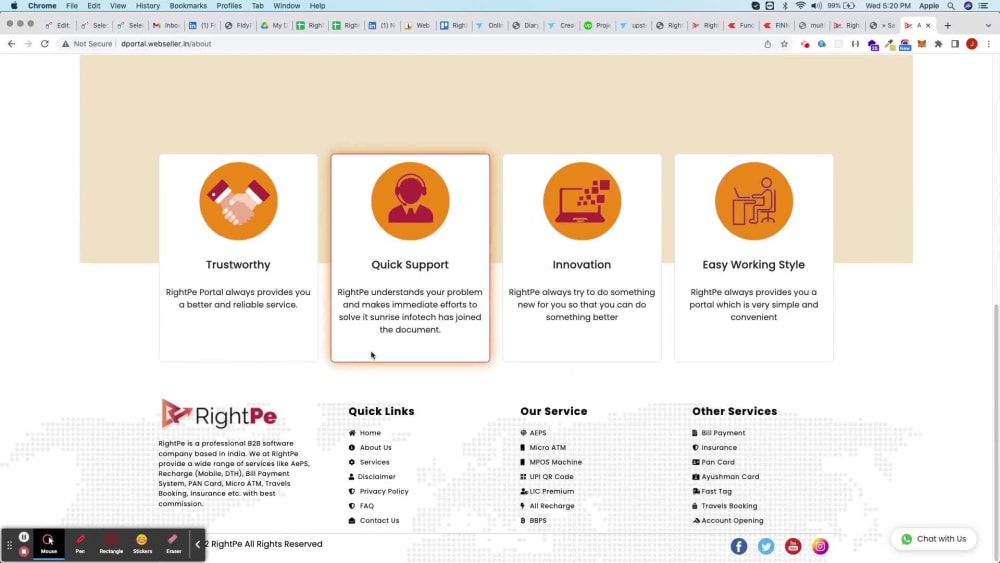The height and width of the screenshot is (563, 1000).
Task: Open Disclaimer quick link
Action: click(x=376, y=477)
